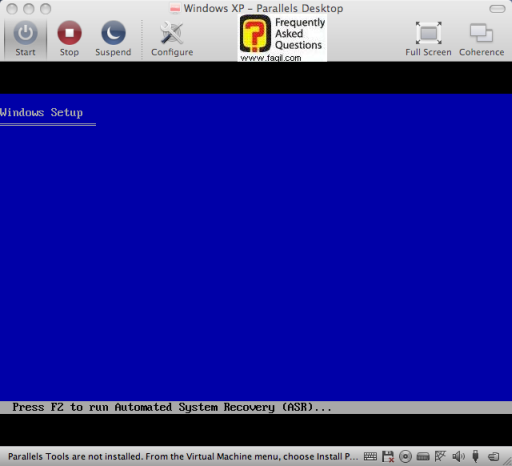Click the Windows Setup heading text

(x=41, y=113)
